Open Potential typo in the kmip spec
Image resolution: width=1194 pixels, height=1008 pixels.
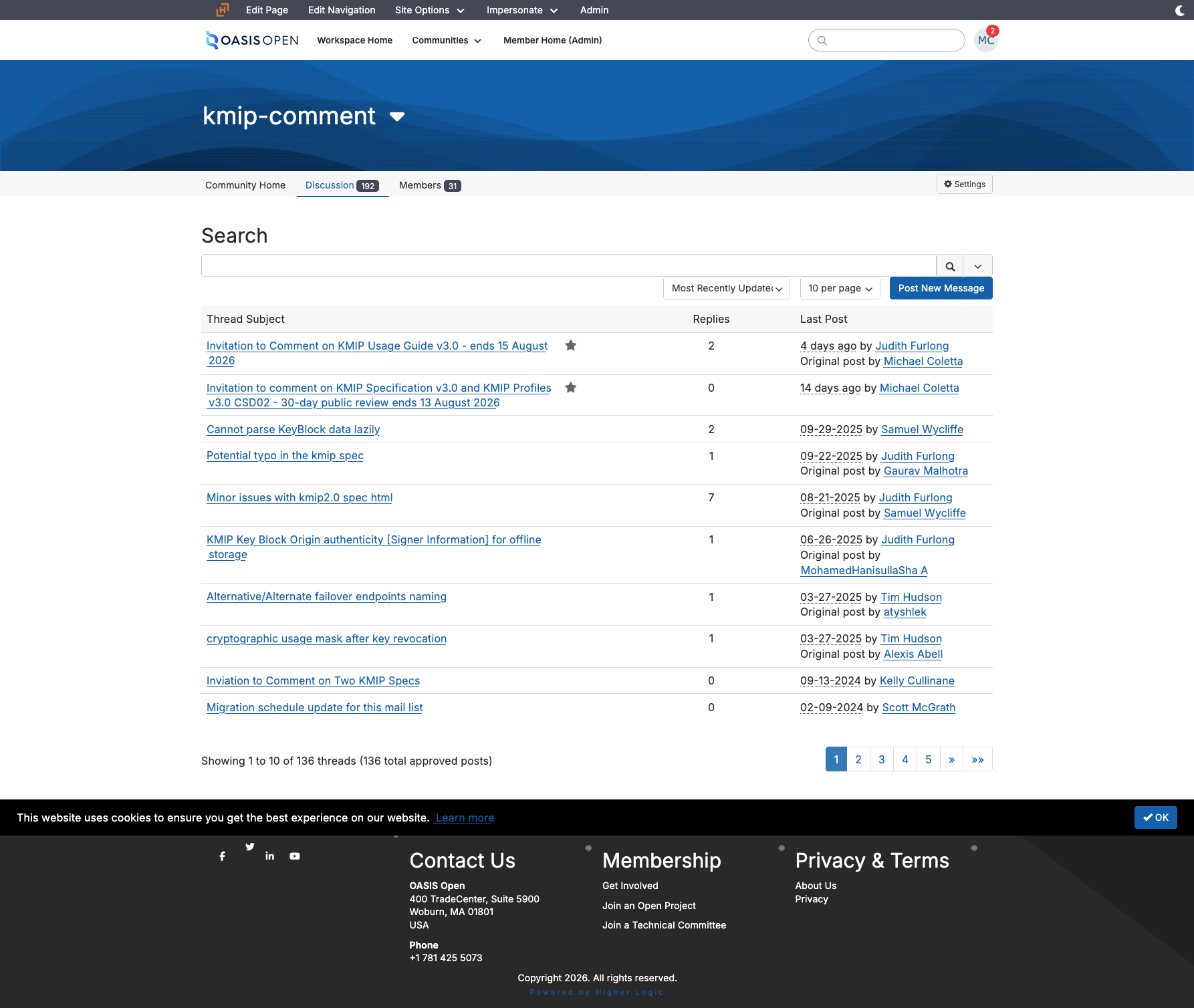(x=285, y=455)
